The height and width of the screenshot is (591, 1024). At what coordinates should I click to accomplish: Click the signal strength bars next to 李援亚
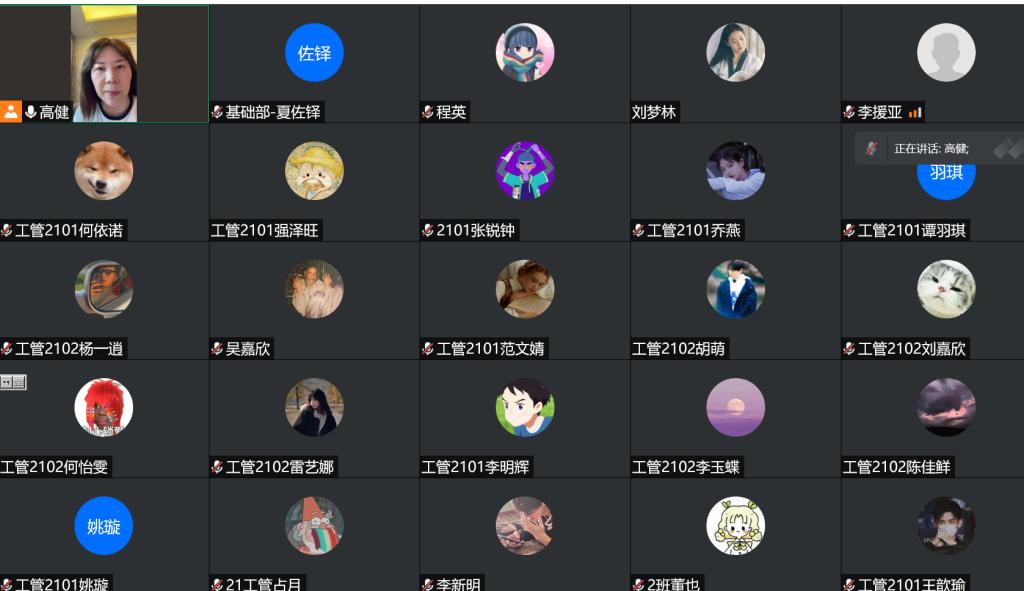tap(915, 112)
